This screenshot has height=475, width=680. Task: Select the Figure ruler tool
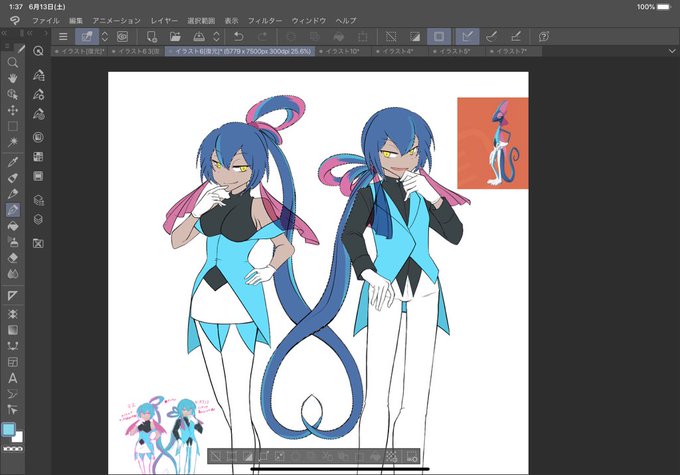pos(13,296)
